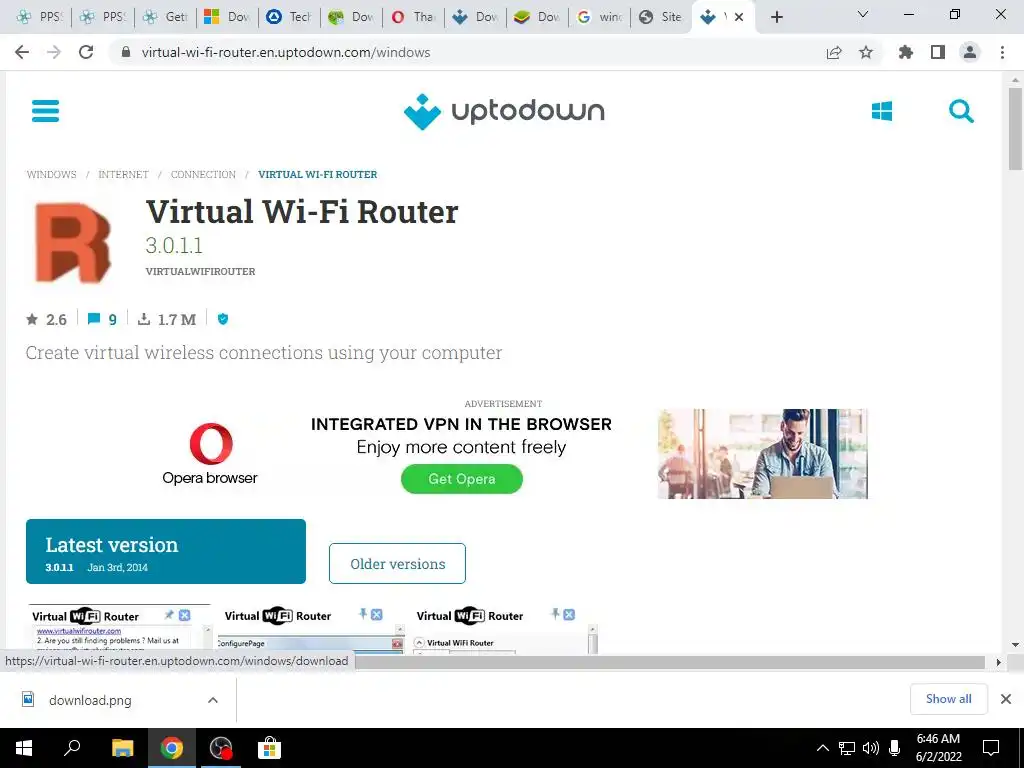1024x768 pixels.
Task: Open the 9 comments link
Action: (102, 319)
